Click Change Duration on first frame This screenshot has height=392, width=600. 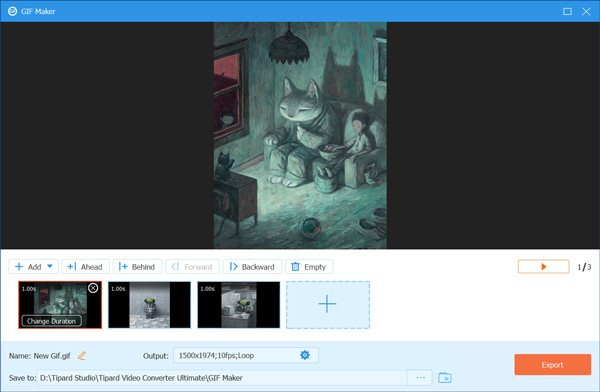51,321
